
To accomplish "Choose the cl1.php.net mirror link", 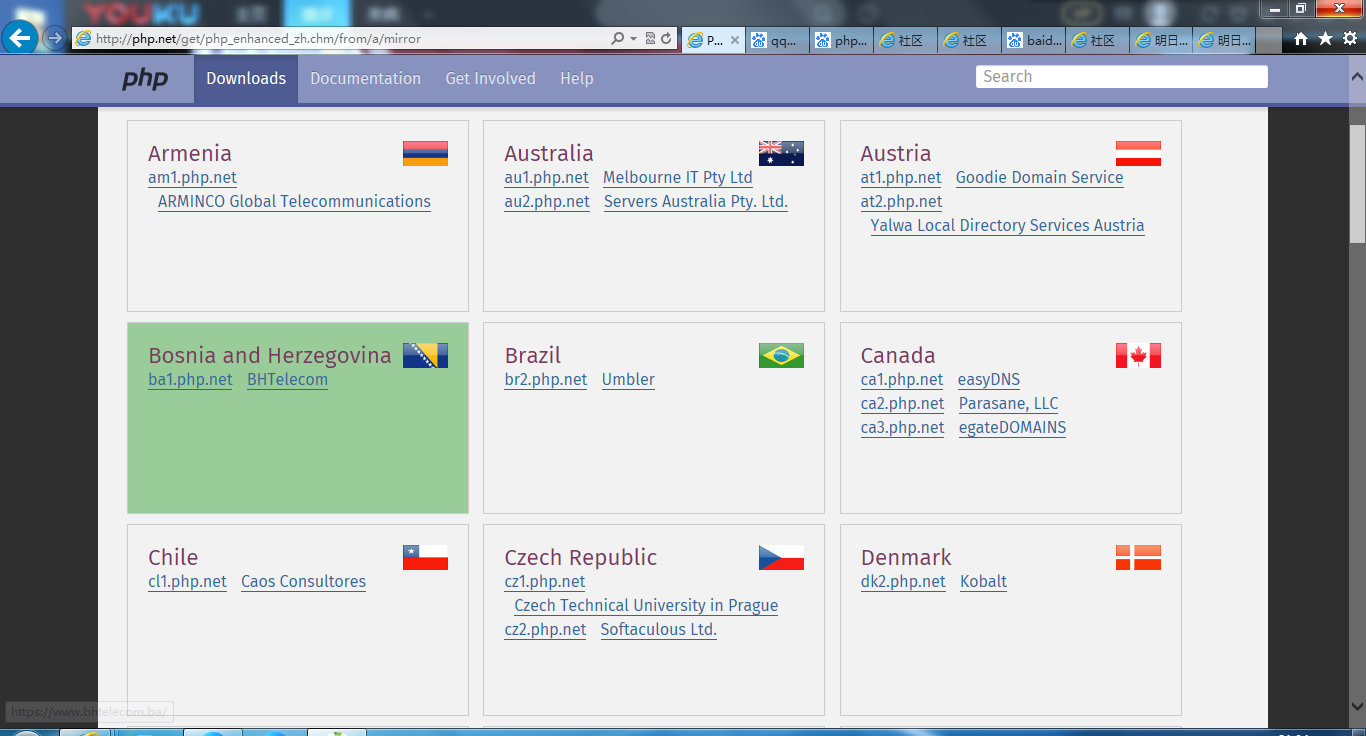I will pyautogui.click(x=187, y=582).
